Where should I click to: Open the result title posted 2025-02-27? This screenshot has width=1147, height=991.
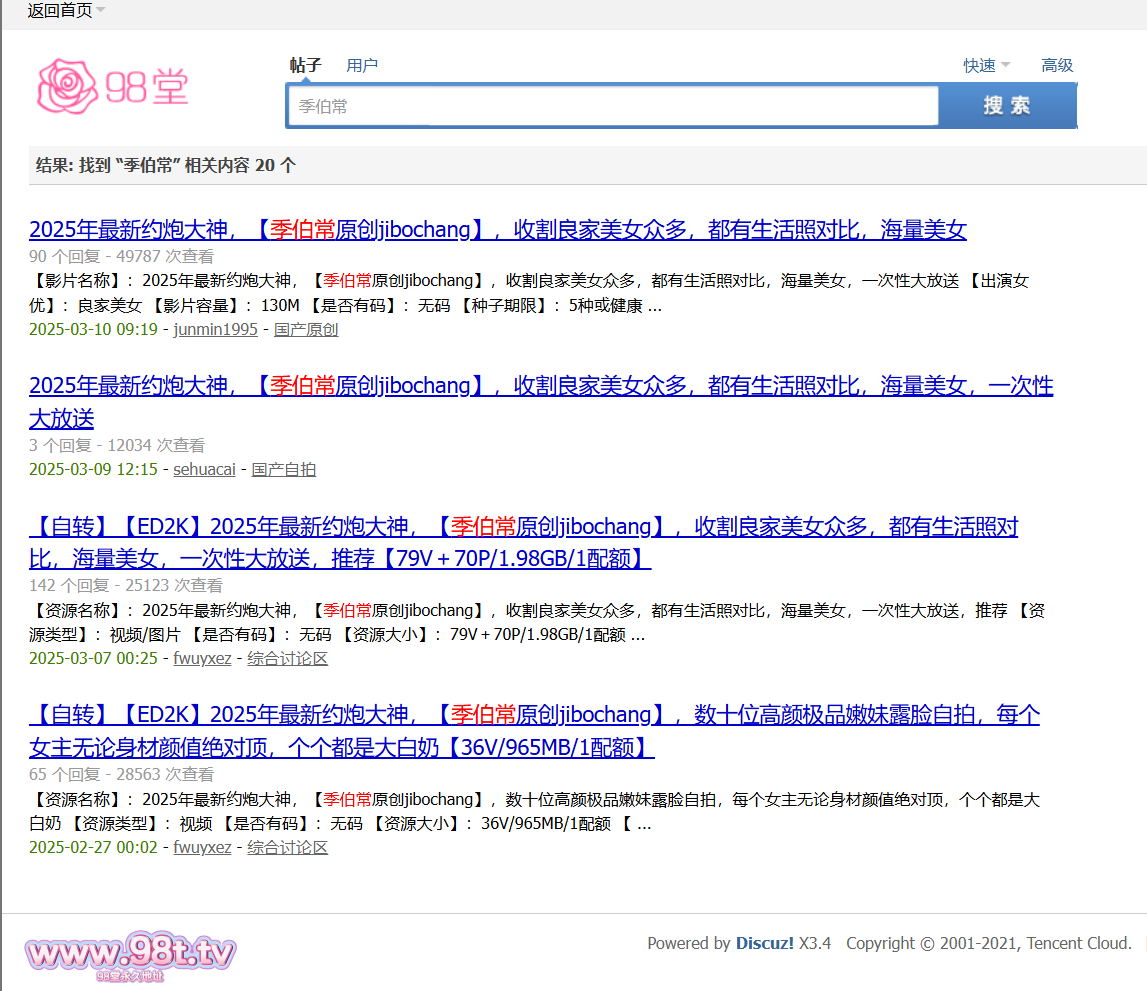tap(534, 715)
